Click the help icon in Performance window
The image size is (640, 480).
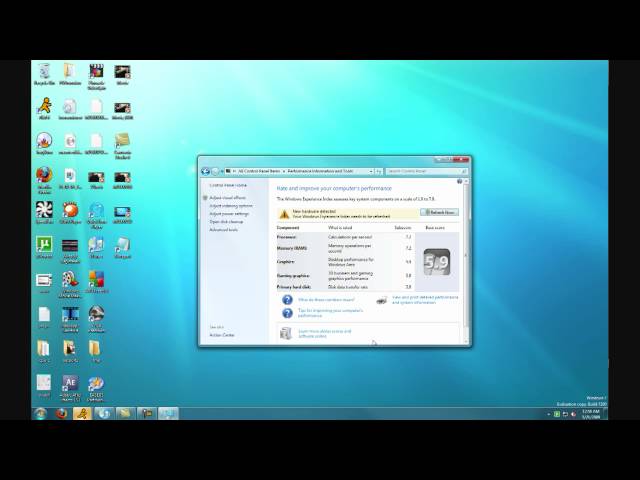[460, 181]
